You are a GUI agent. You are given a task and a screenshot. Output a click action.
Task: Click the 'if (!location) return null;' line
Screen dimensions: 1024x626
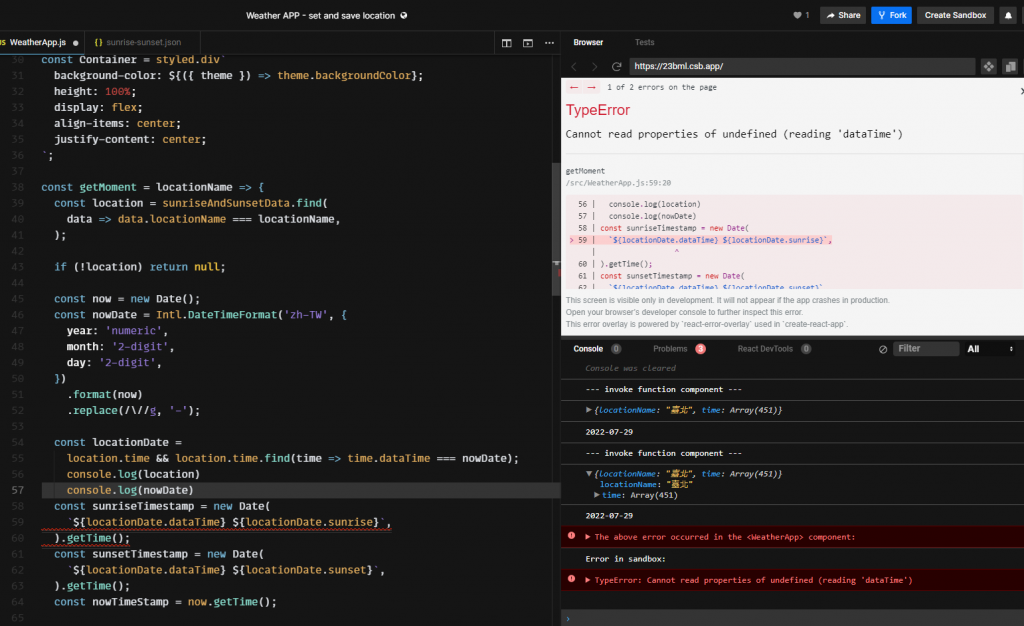pos(139,267)
